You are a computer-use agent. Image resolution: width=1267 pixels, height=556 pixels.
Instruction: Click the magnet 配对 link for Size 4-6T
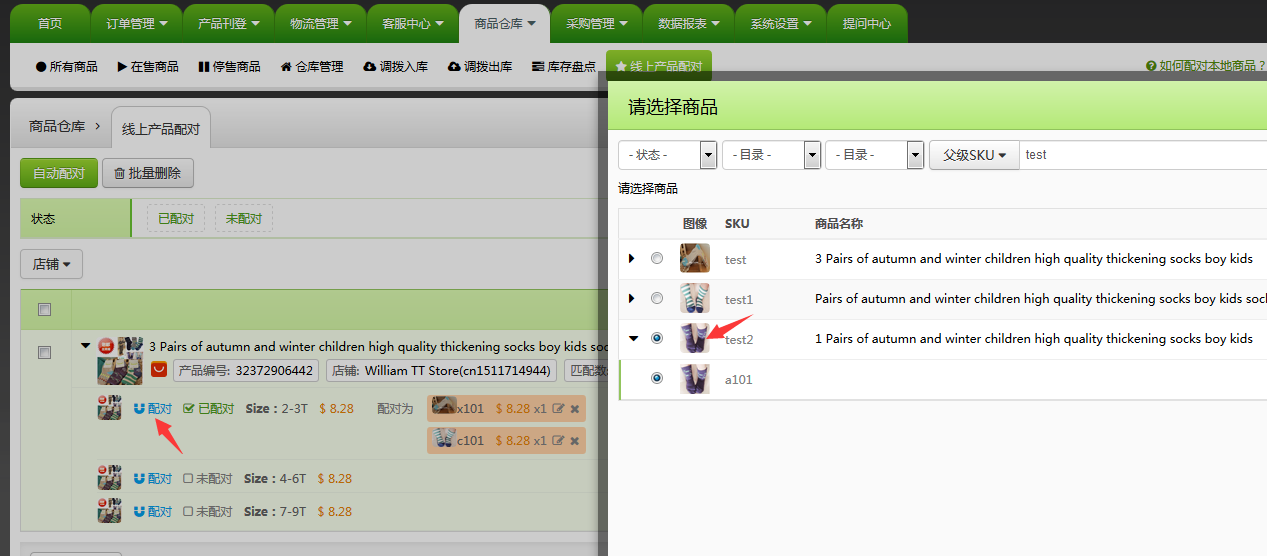(153, 478)
